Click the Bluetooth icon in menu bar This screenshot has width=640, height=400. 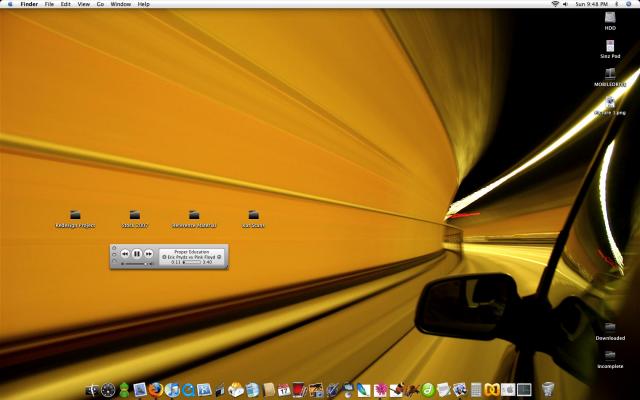[x=617, y=4]
